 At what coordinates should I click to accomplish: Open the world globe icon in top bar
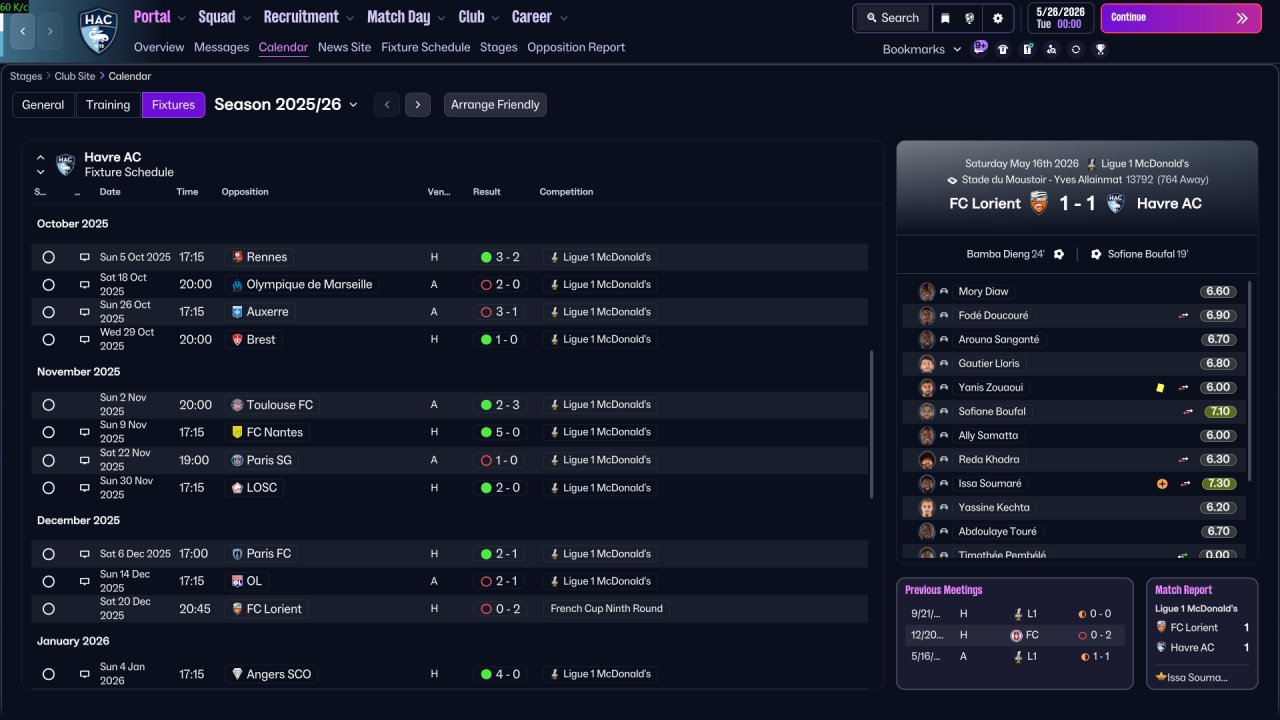[970, 18]
